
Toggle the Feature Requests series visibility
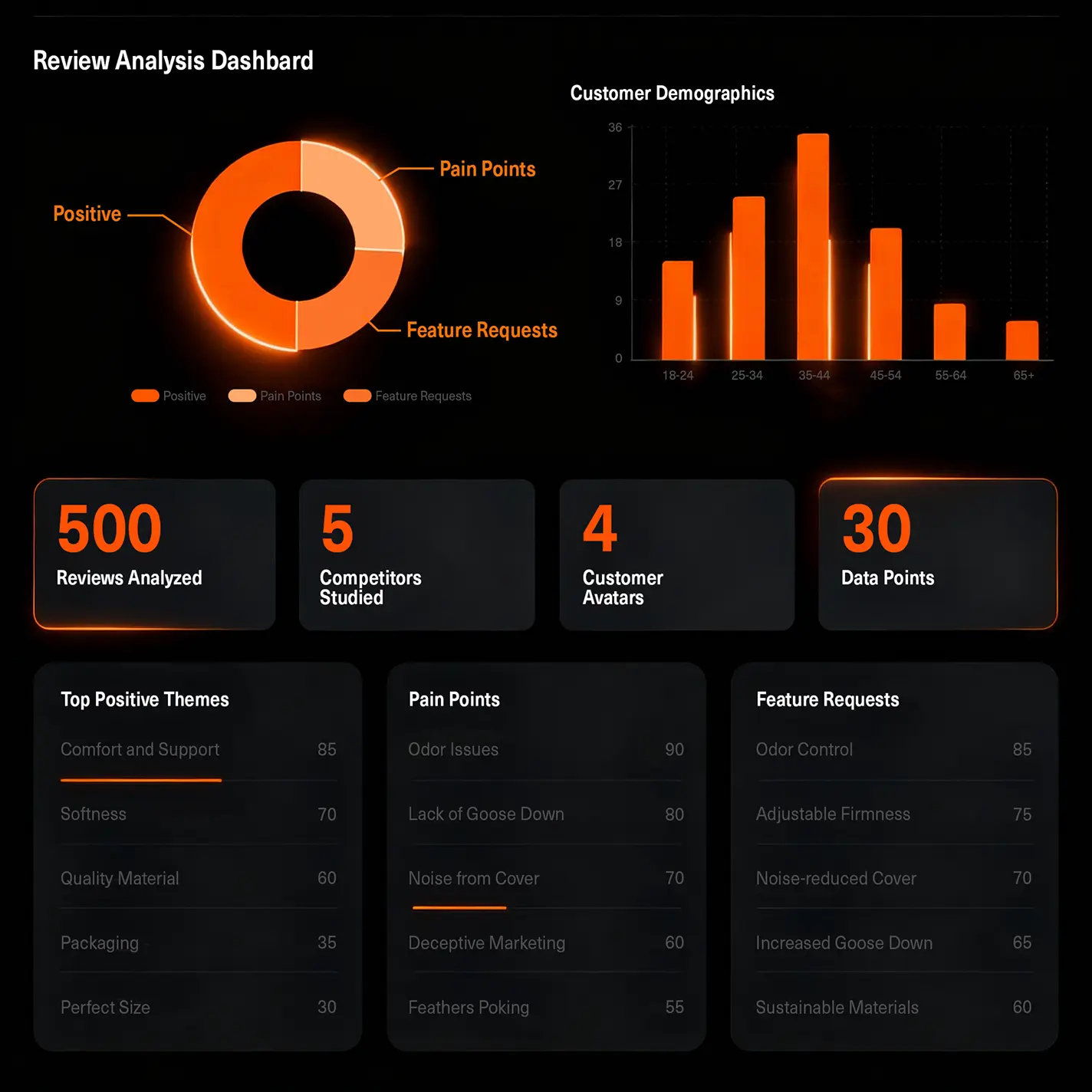pos(406,396)
